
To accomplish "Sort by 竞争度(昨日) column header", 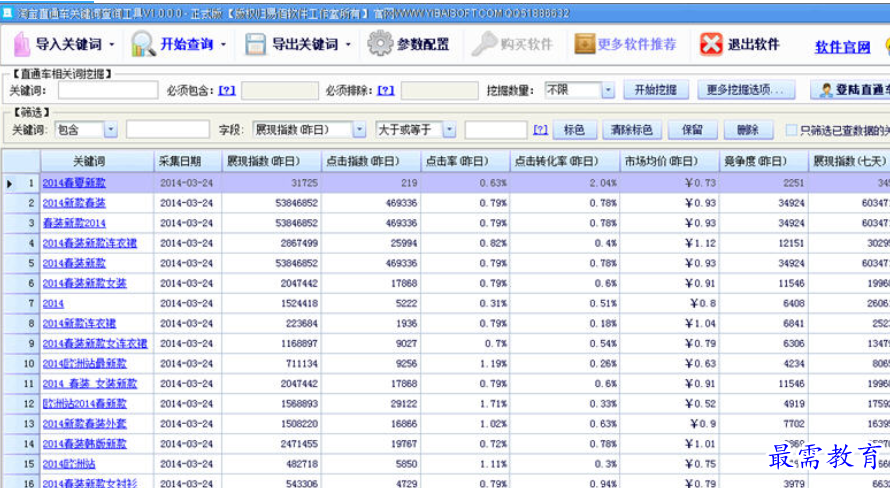I will point(764,162).
